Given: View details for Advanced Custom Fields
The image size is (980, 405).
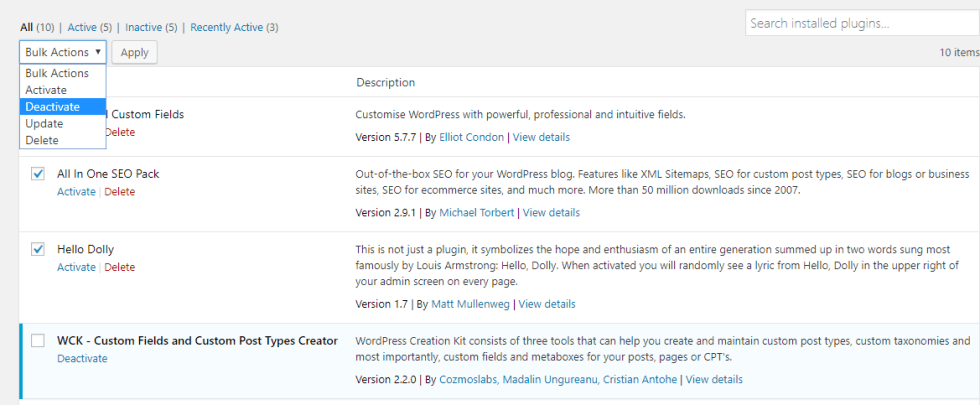Looking at the screenshot, I should click(541, 138).
